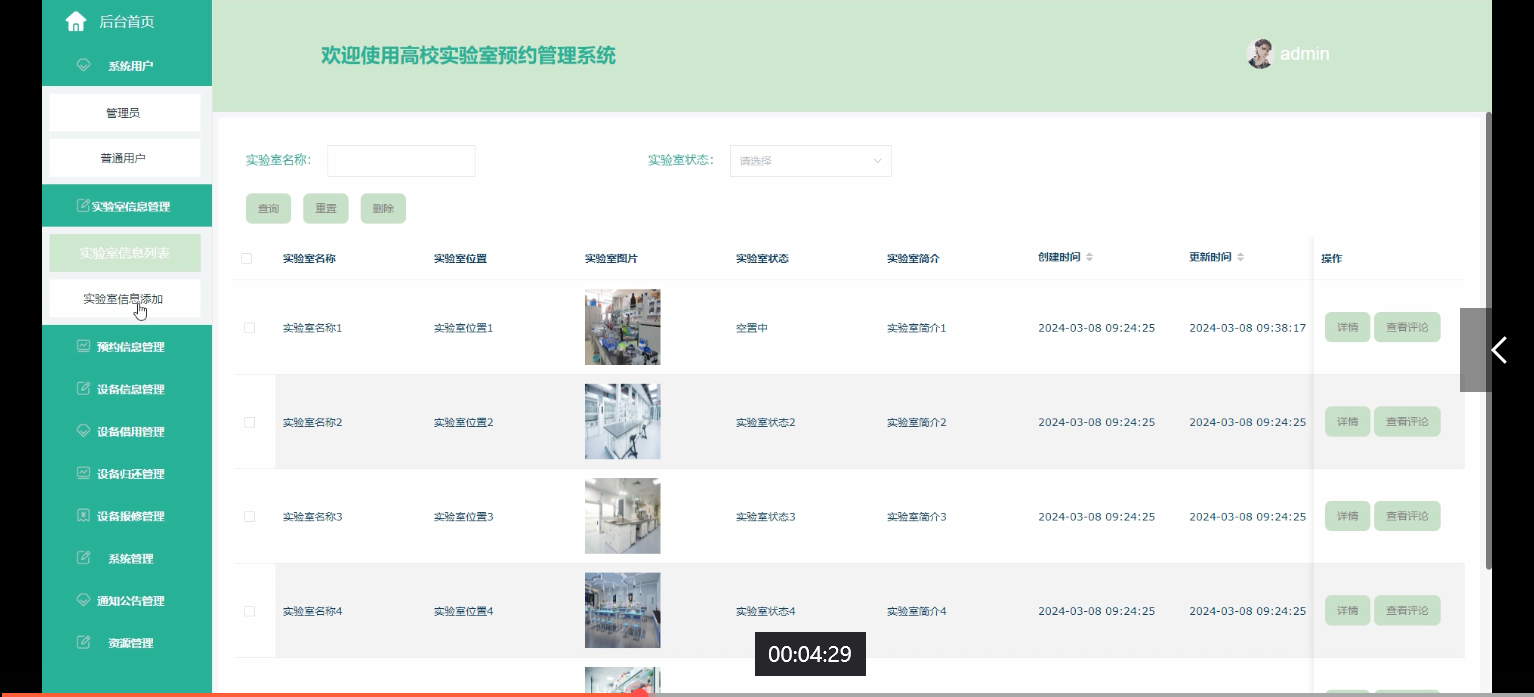Expand the 设备报修管理 menu section

[x=127, y=516]
